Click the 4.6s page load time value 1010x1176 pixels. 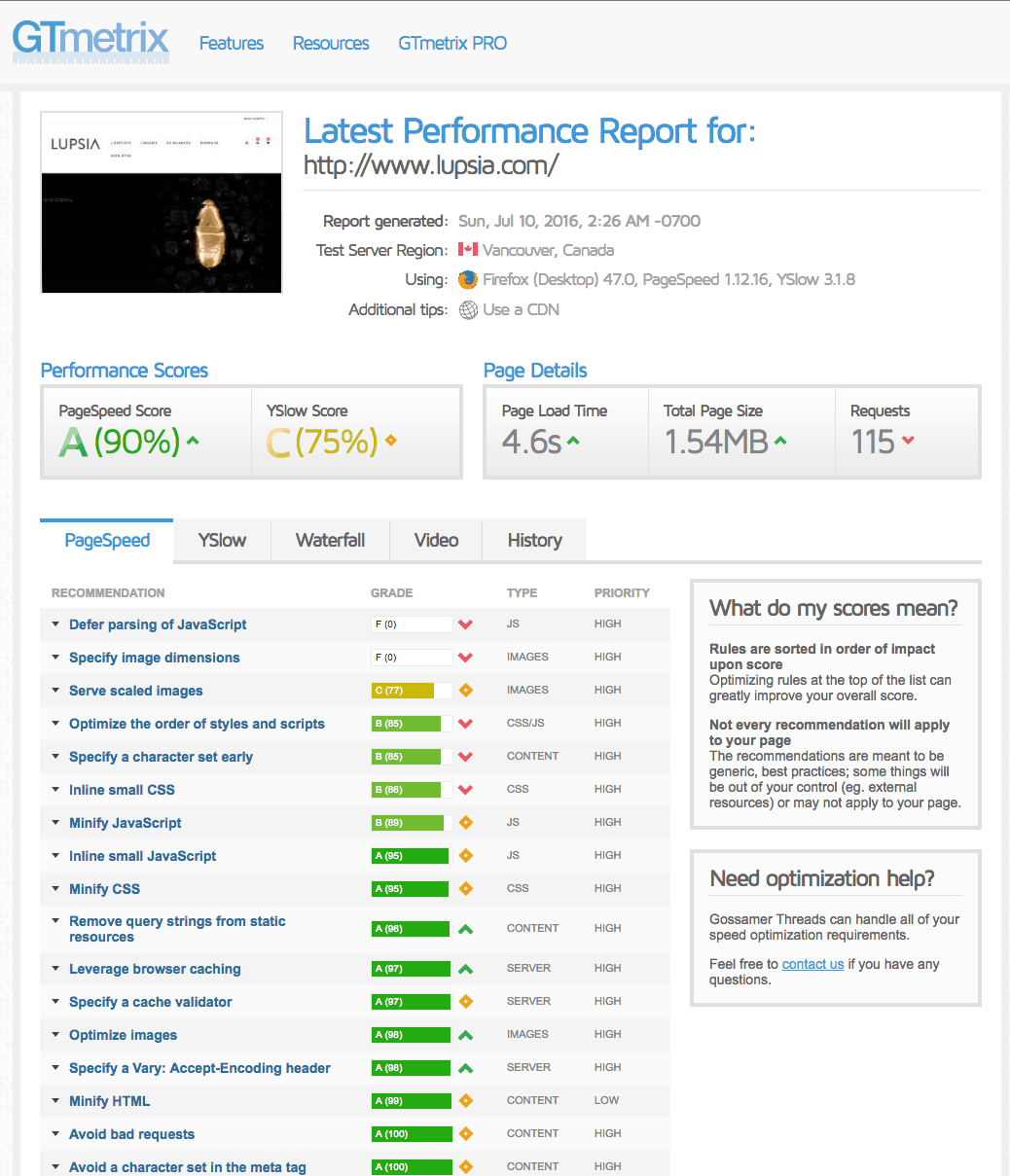pos(531,442)
